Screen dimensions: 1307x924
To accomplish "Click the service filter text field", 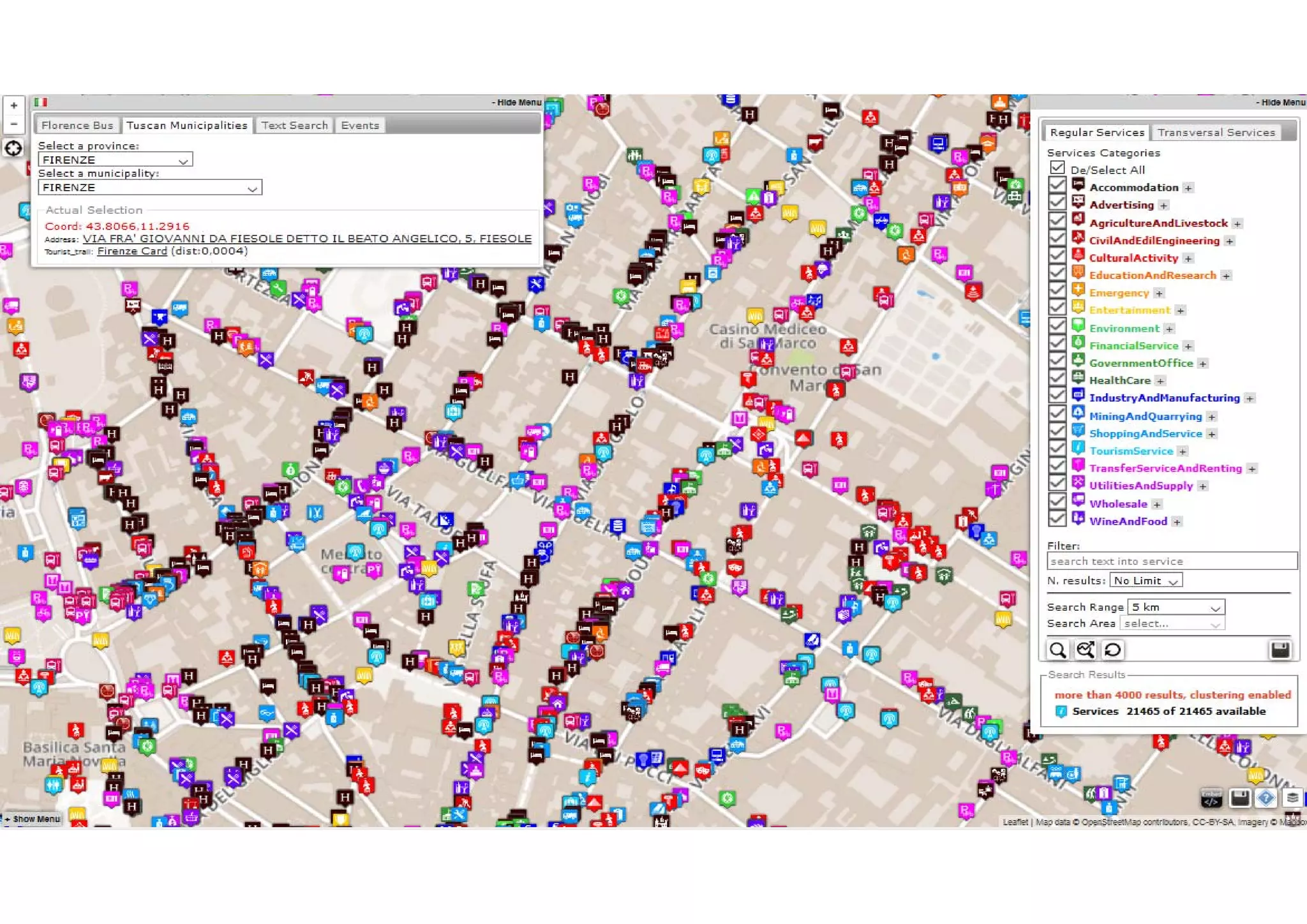I will pyautogui.click(x=1172, y=561).
